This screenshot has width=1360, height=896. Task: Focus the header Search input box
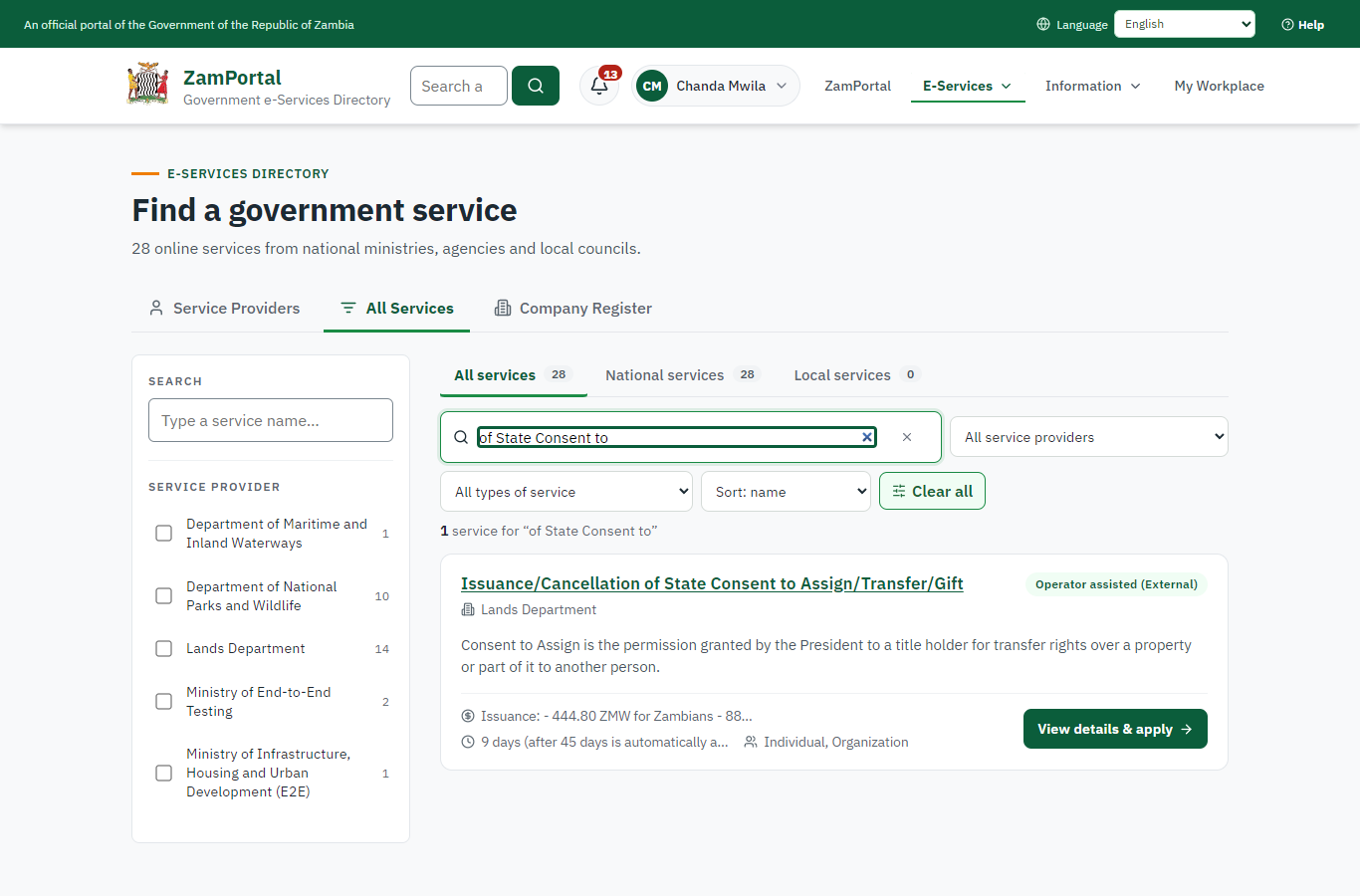coord(459,86)
